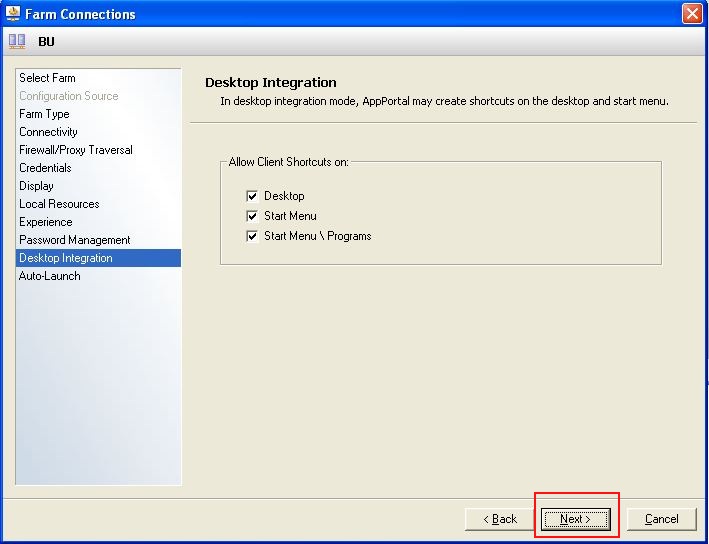
Task: Click the Farm Connections title bar icon
Action: tap(13, 14)
